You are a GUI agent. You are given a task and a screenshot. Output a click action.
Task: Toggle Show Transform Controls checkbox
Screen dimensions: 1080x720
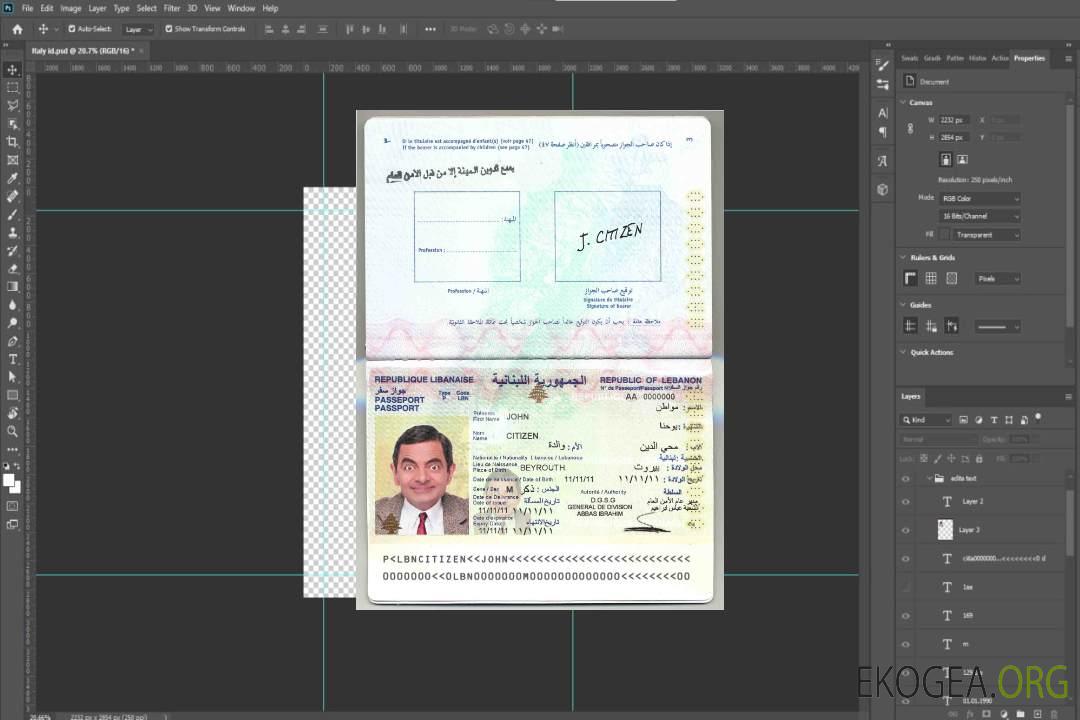(169, 29)
